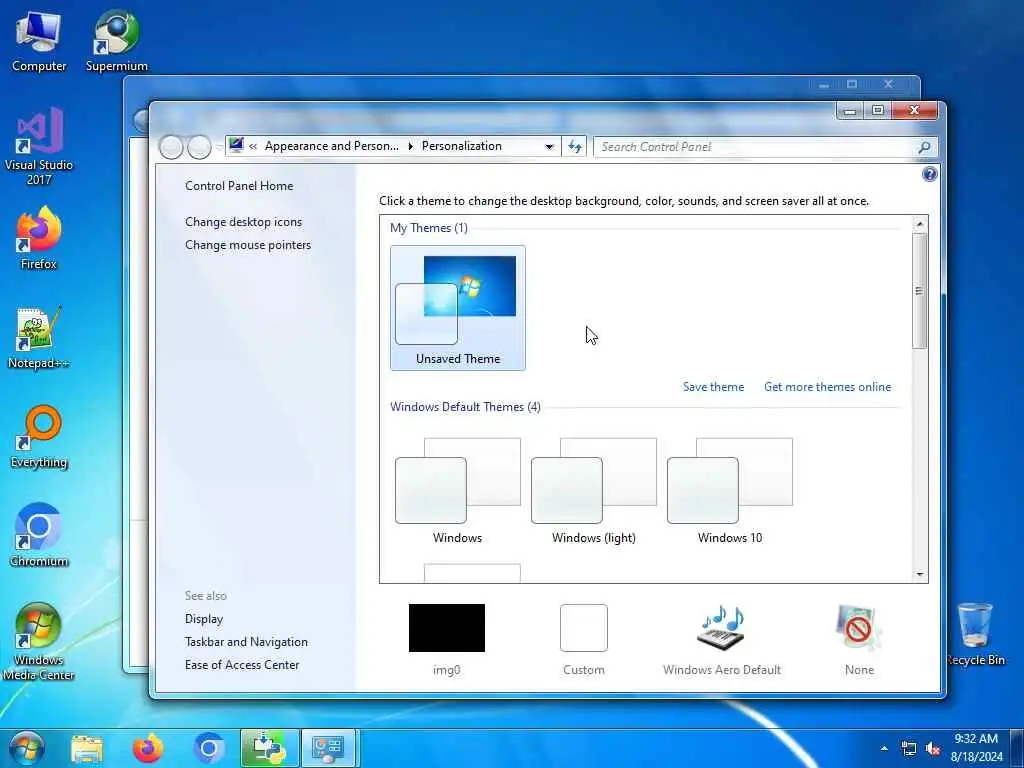
Task: Open Visual Studio 2017 shortcut
Action: click(39, 146)
